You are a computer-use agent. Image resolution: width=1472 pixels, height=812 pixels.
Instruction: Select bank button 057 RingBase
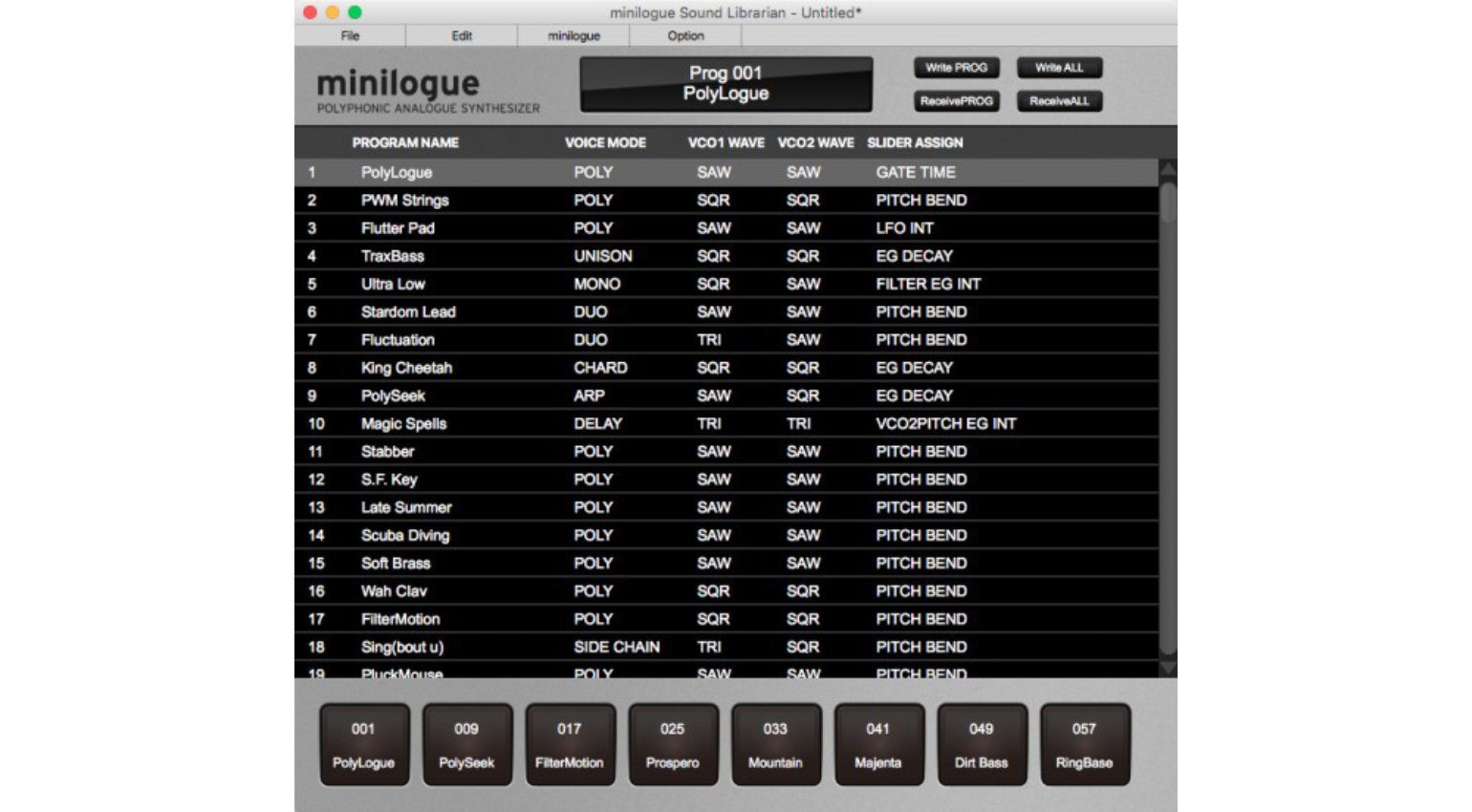point(1084,745)
